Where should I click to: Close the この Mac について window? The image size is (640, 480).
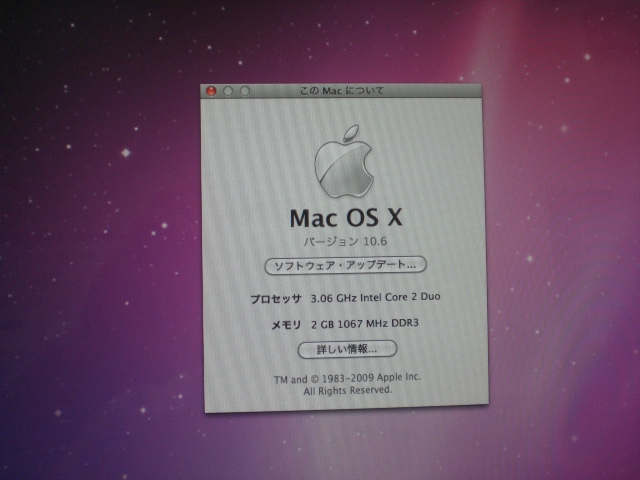211,91
